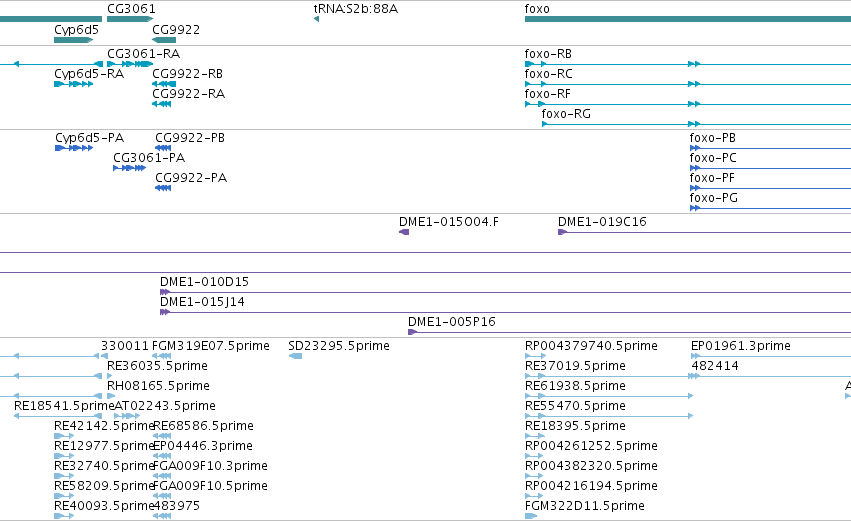Image resolution: width=851 pixels, height=521 pixels.
Task: Select the EP01961.3prime EST label
Action: click(x=741, y=346)
